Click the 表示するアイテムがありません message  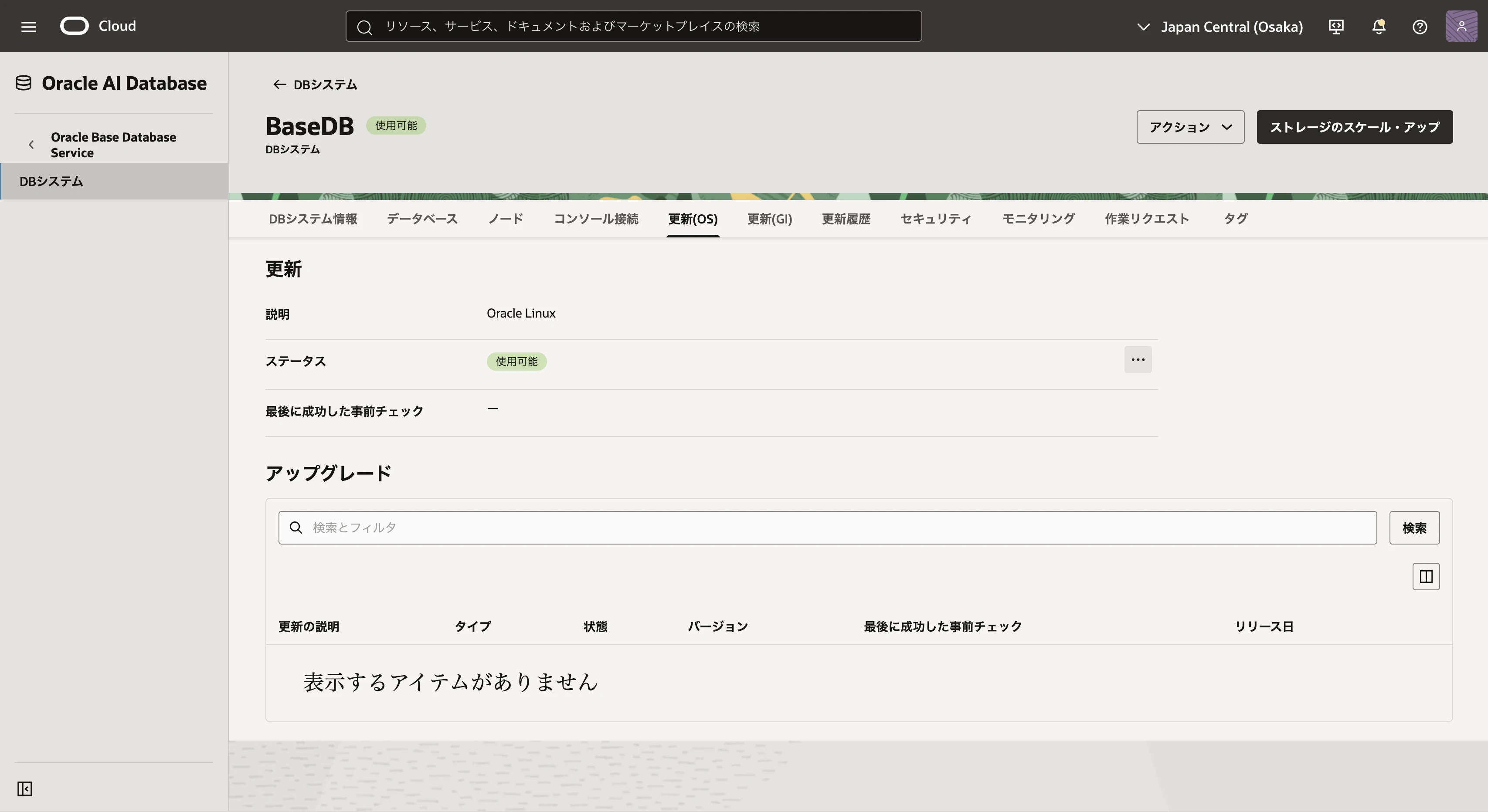[451, 682]
